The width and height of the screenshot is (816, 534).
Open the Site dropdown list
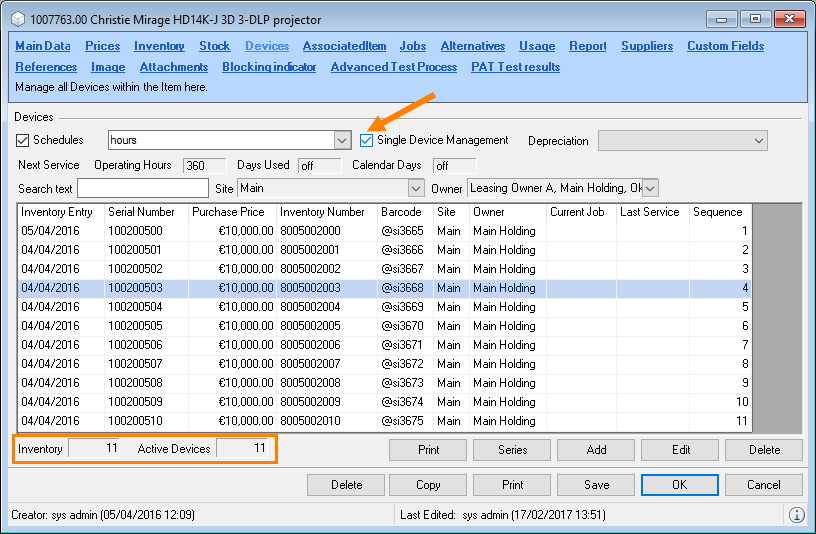416,188
